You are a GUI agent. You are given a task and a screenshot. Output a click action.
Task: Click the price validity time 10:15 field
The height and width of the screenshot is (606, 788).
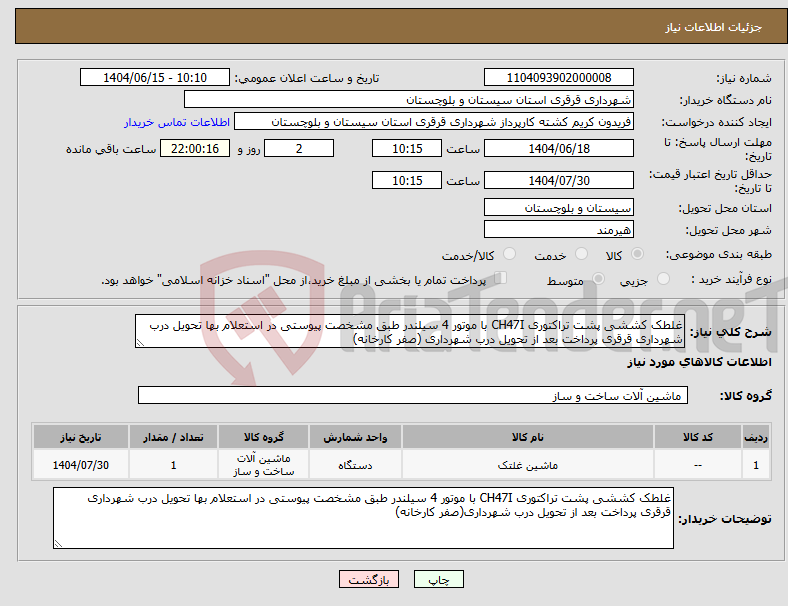point(407,180)
